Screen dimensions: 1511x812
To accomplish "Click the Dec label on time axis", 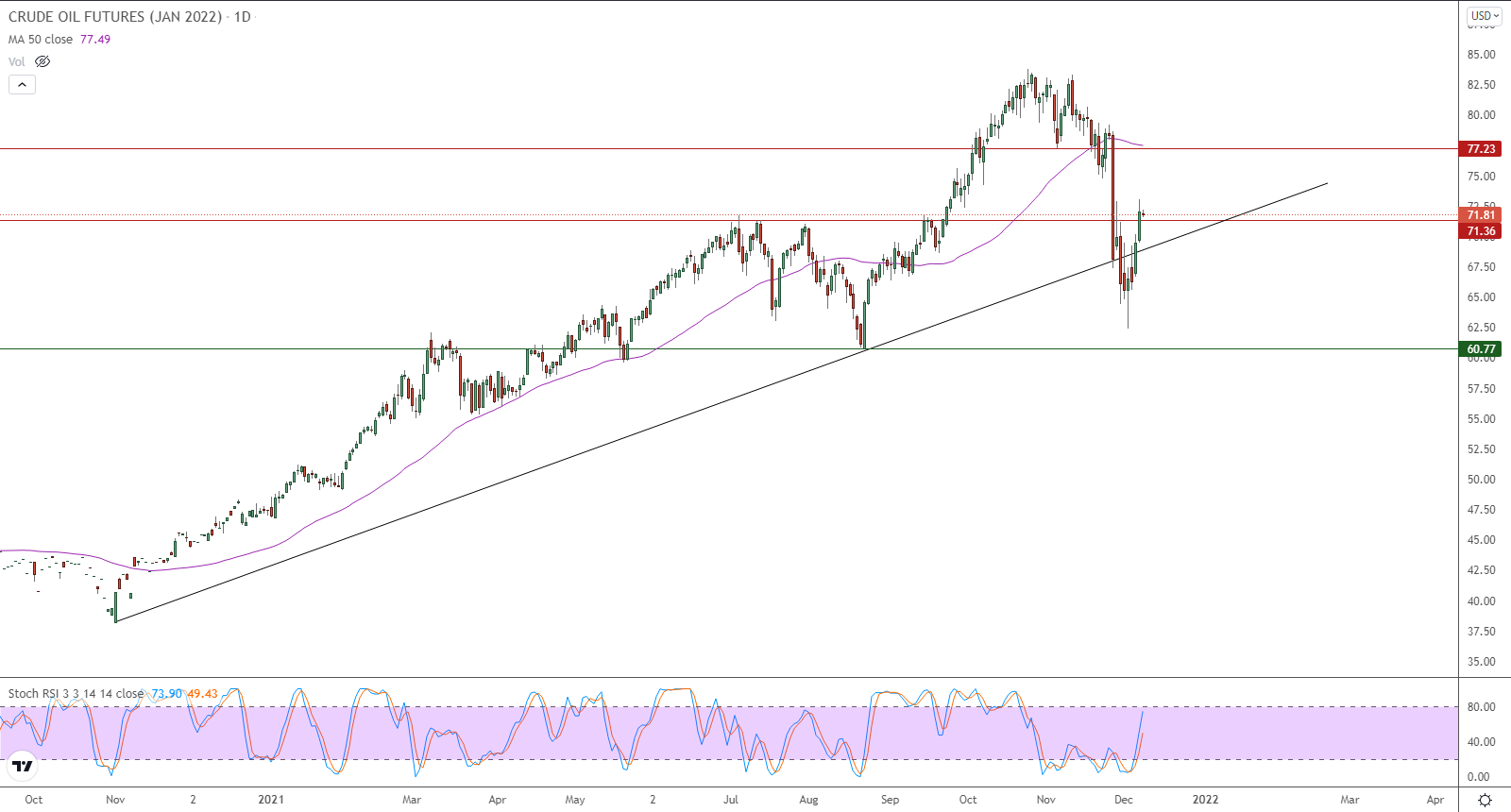I will point(1123,800).
